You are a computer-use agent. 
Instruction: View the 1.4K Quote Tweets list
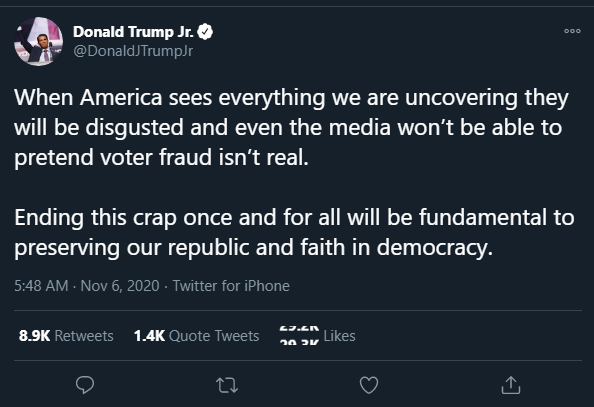197,336
